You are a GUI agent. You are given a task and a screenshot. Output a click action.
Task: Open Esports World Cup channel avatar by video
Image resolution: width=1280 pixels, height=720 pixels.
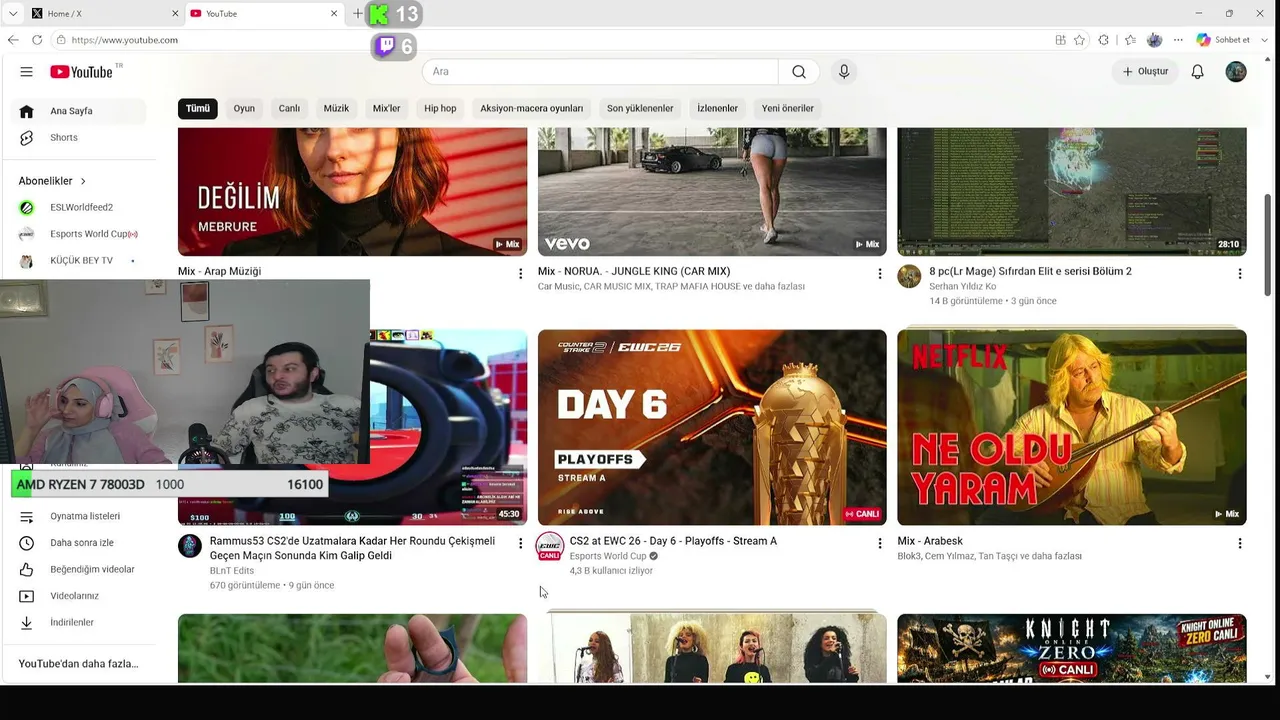point(549,546)
